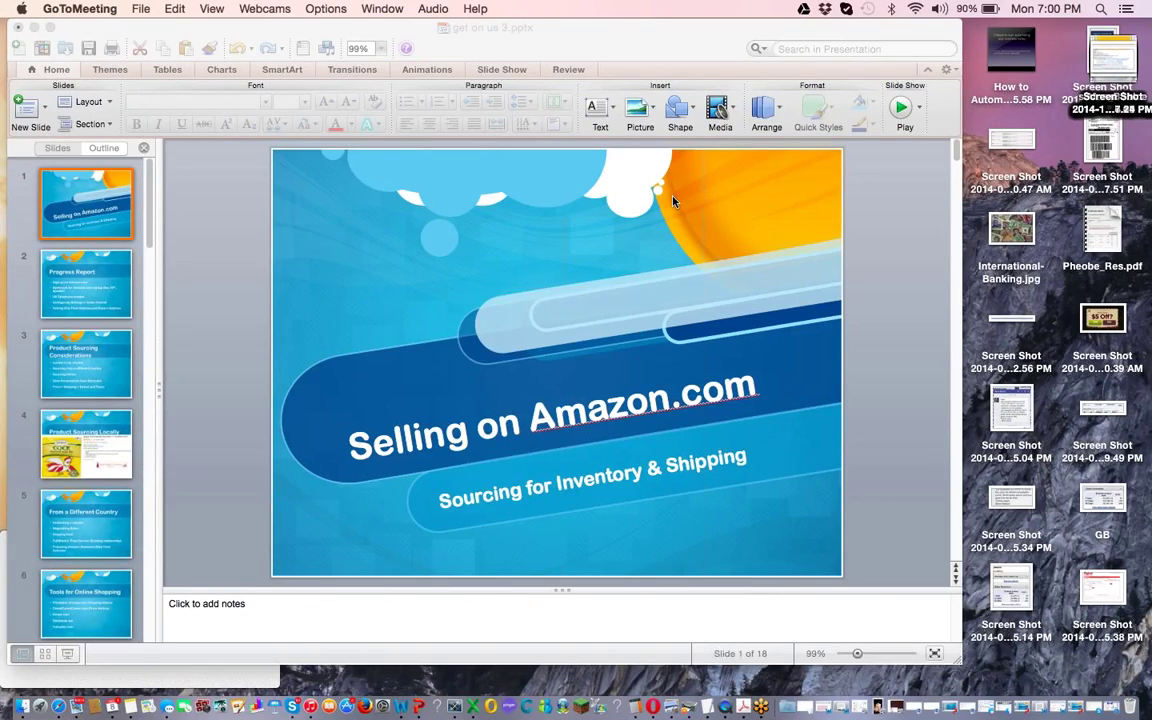This screenshot has width=1152, height=720.
Task: Open the SmartArt ribbon tab
Action: pos(282,70)
